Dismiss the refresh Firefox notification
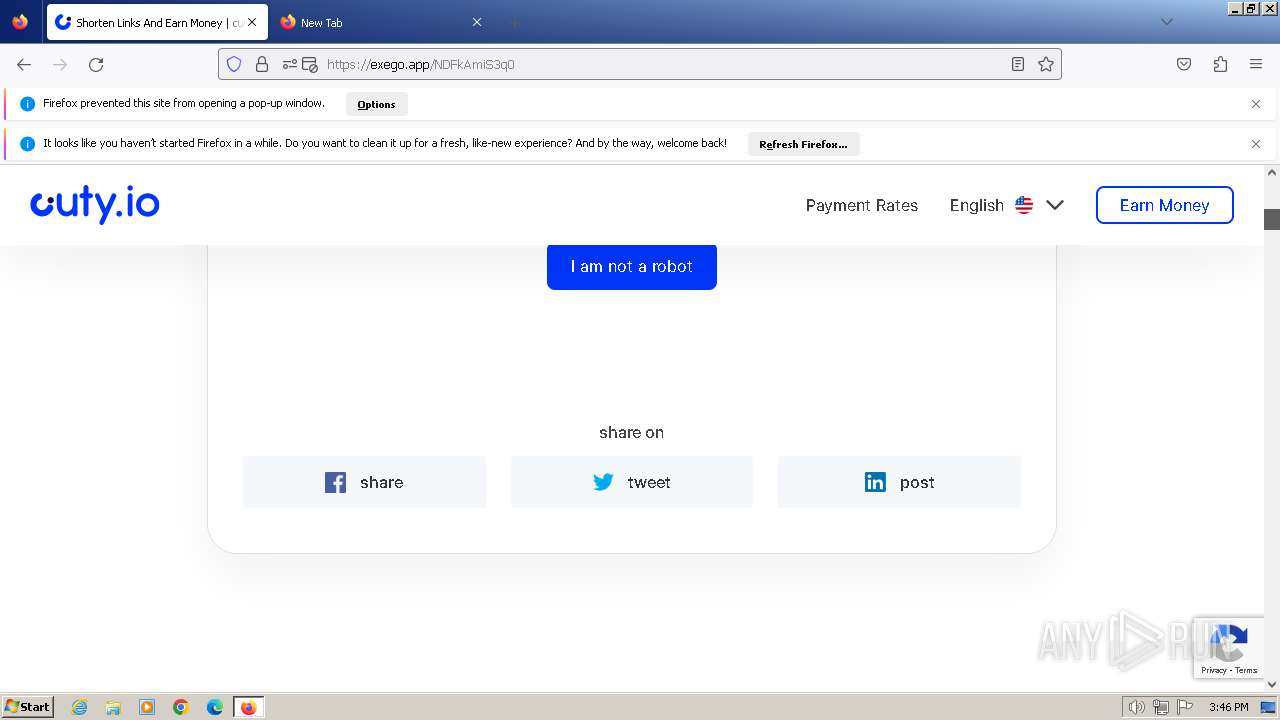Screen dimensions: 1280x720 tap(1256, 144)
